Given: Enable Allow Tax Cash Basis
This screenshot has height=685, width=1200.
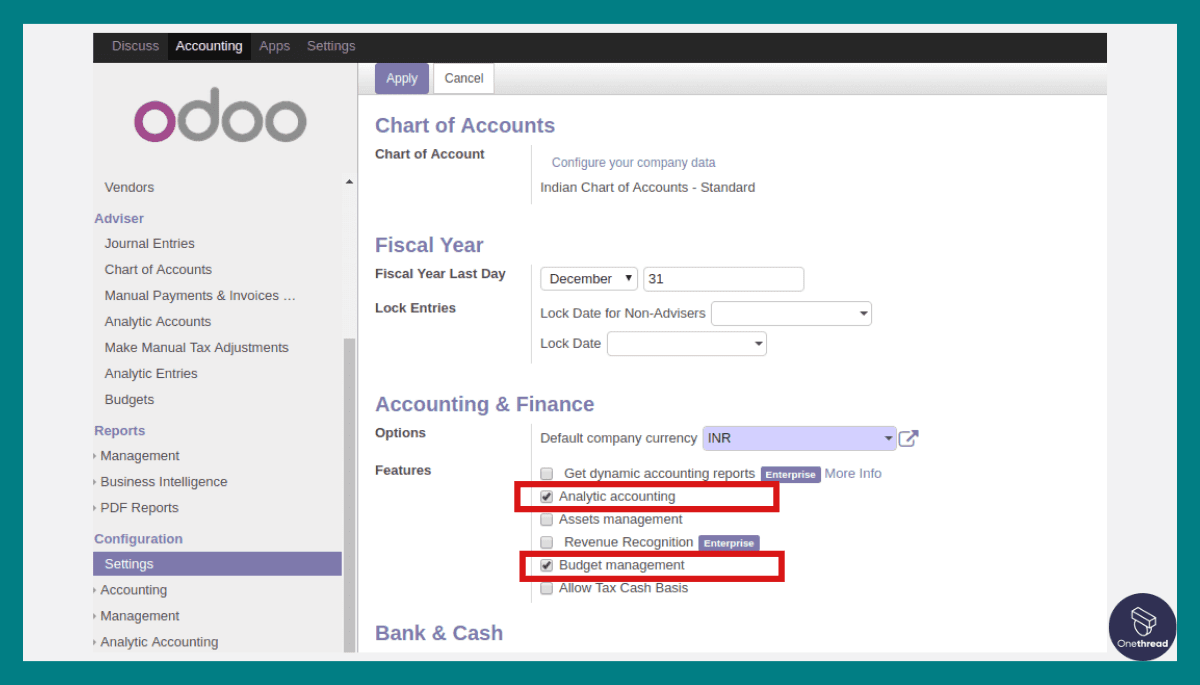Looking at the screenshot, I should pyautogui.click(x=546, y=588).
